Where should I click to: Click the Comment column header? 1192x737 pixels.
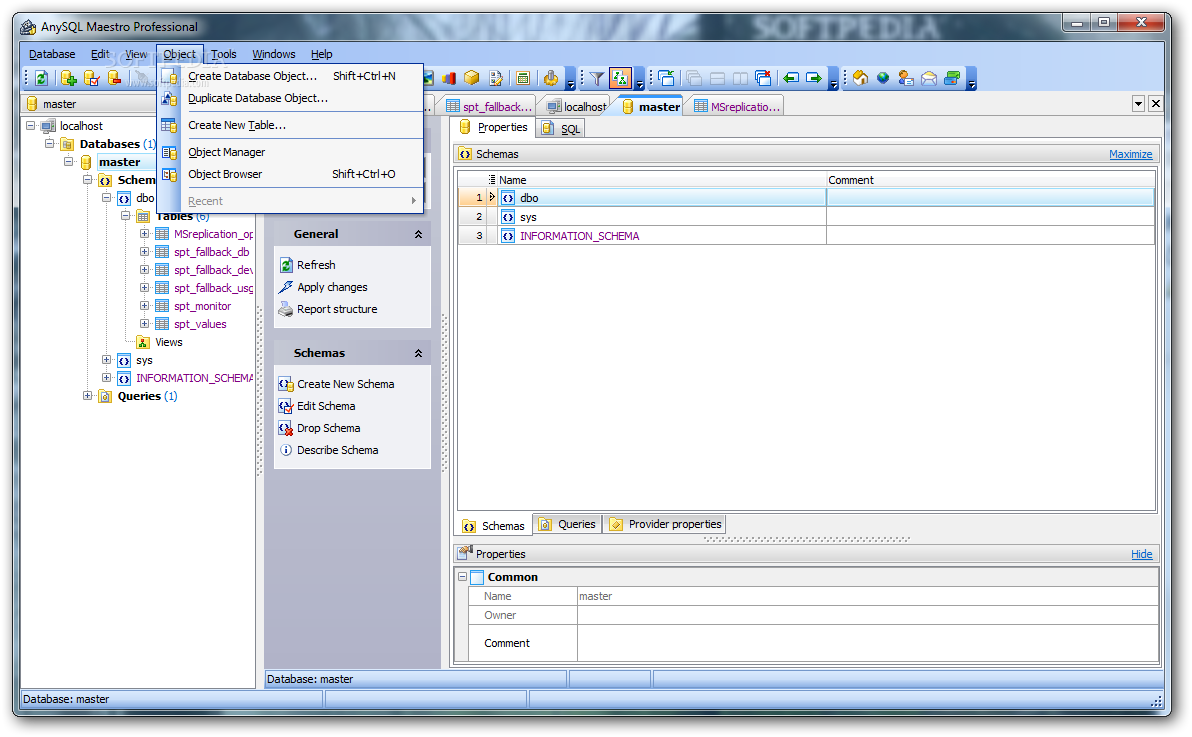(991, 179)
